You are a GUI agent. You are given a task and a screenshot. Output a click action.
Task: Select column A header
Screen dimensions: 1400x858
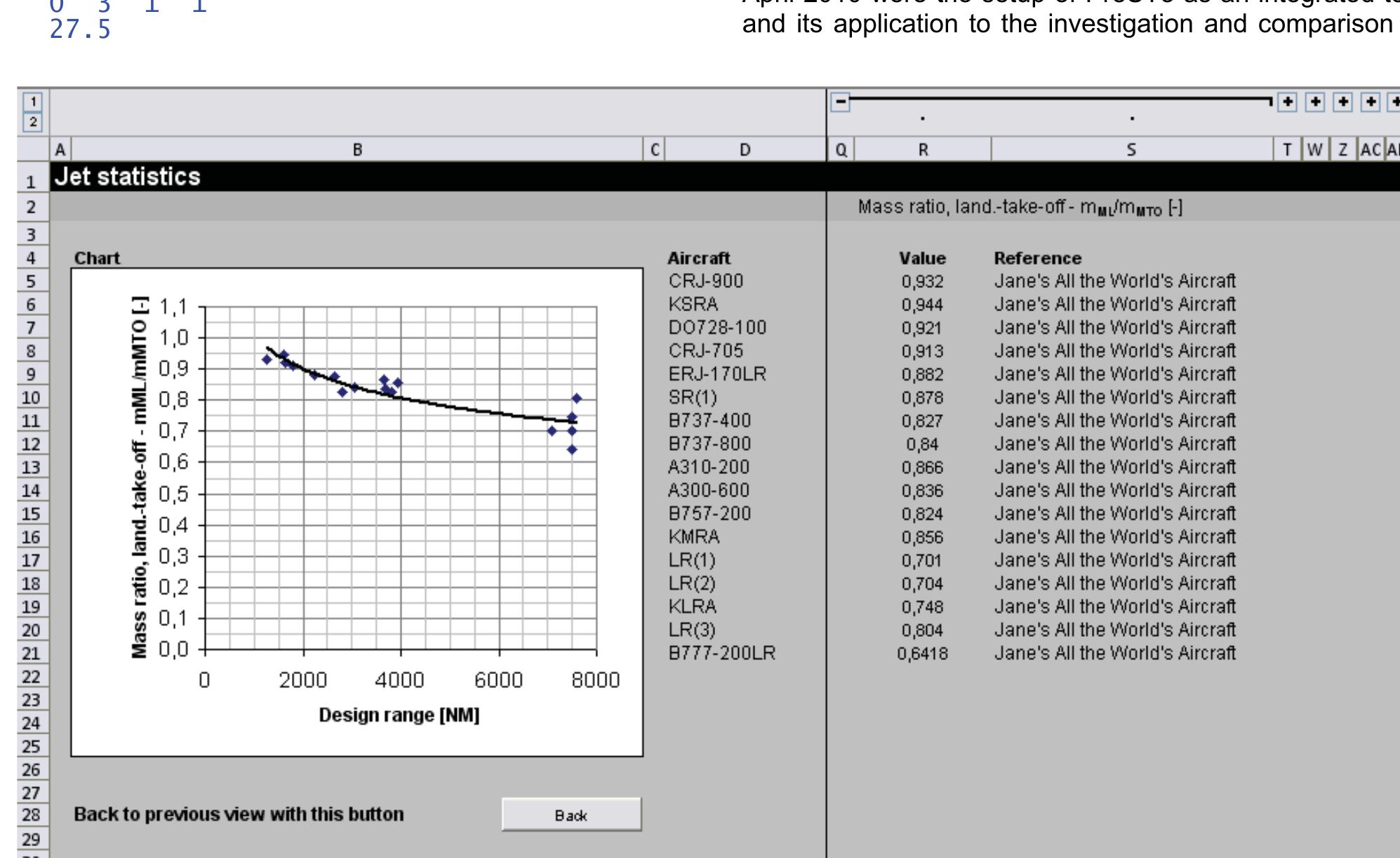click(60, 150)
